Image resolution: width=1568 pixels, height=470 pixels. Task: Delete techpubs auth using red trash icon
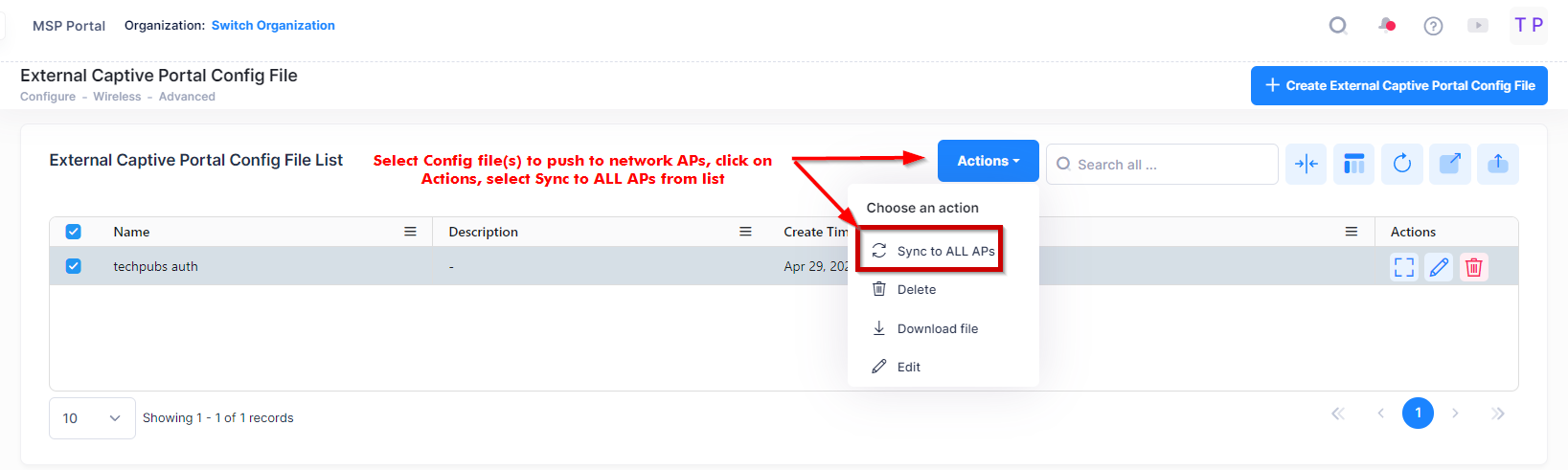1473,267
